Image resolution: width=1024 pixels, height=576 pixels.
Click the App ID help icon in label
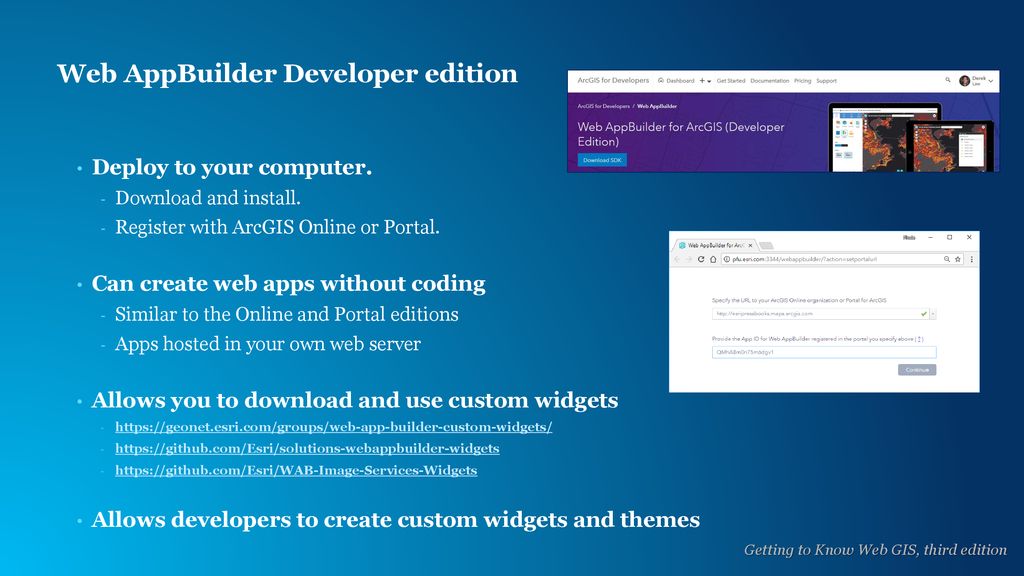coord(920,339)
